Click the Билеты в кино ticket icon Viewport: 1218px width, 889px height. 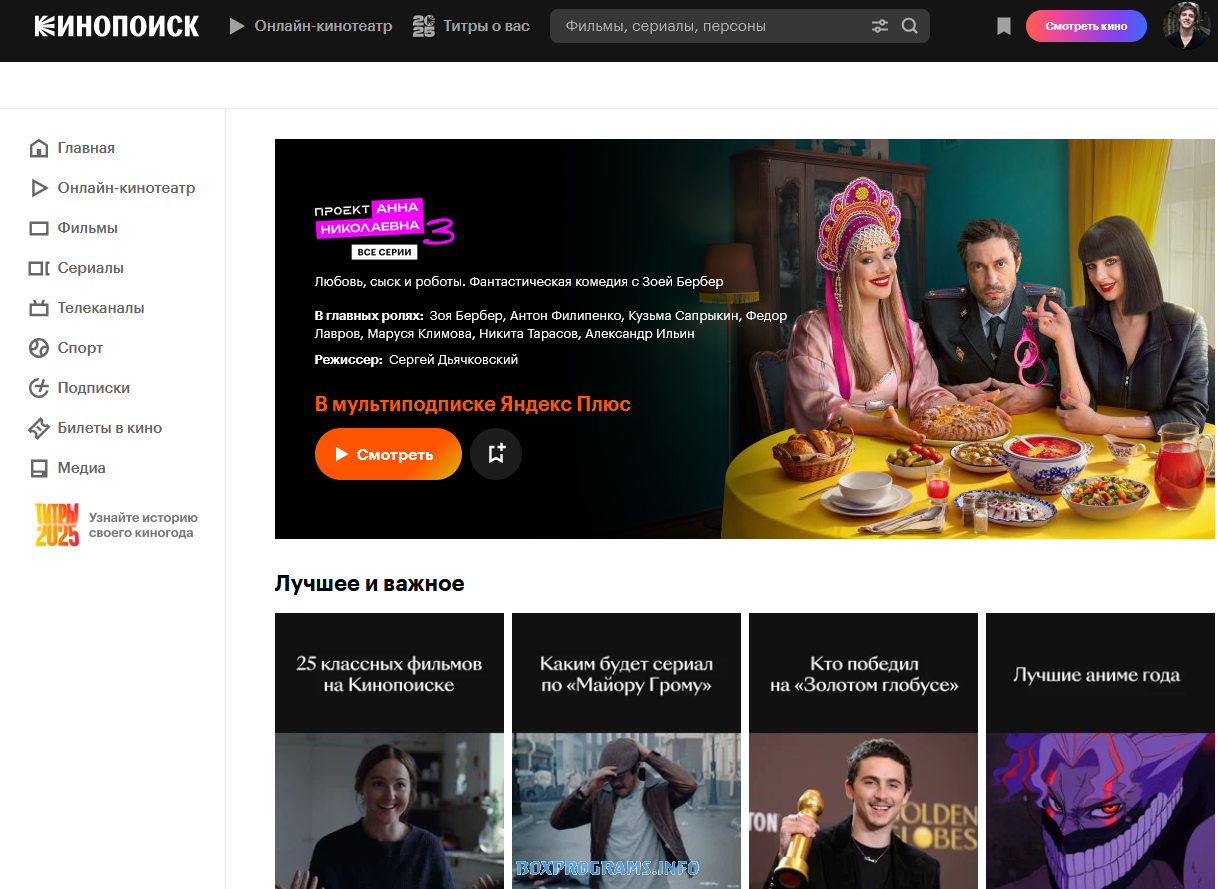[x=39, y=428]
